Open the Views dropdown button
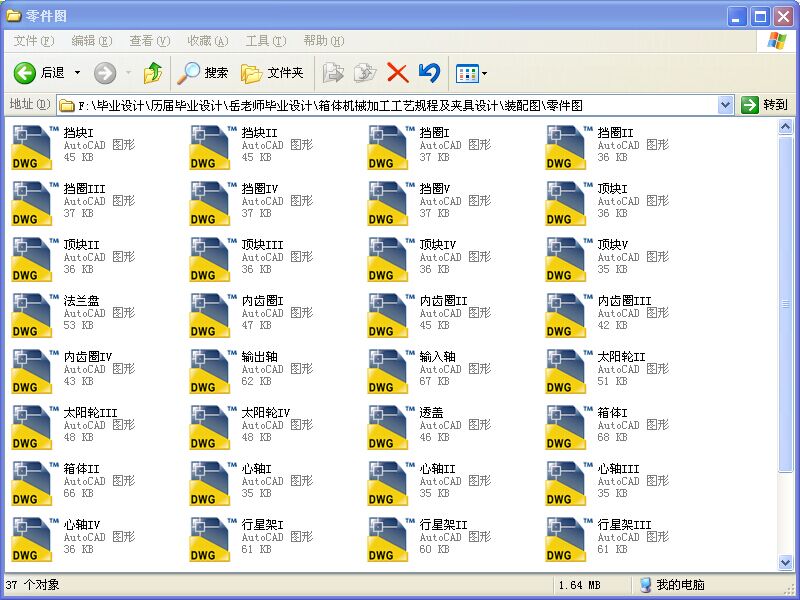Viewport: 800px width, 600px height. [471, 73]
